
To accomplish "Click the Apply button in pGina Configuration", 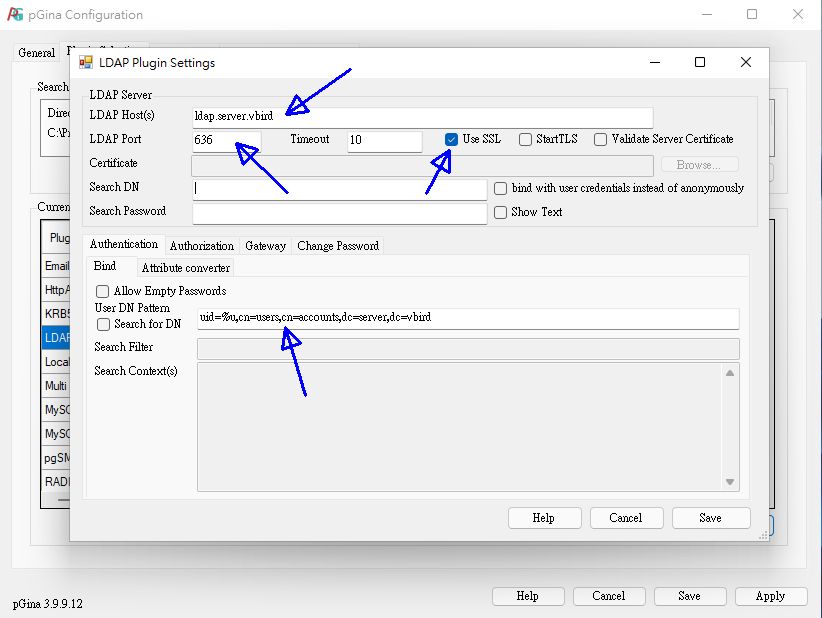I will point(770,596).
